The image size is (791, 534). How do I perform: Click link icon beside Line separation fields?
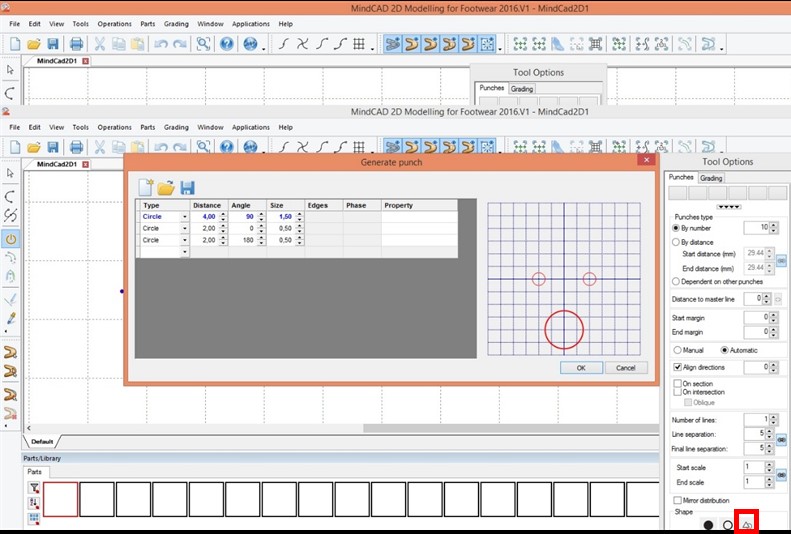click(781, 440)
